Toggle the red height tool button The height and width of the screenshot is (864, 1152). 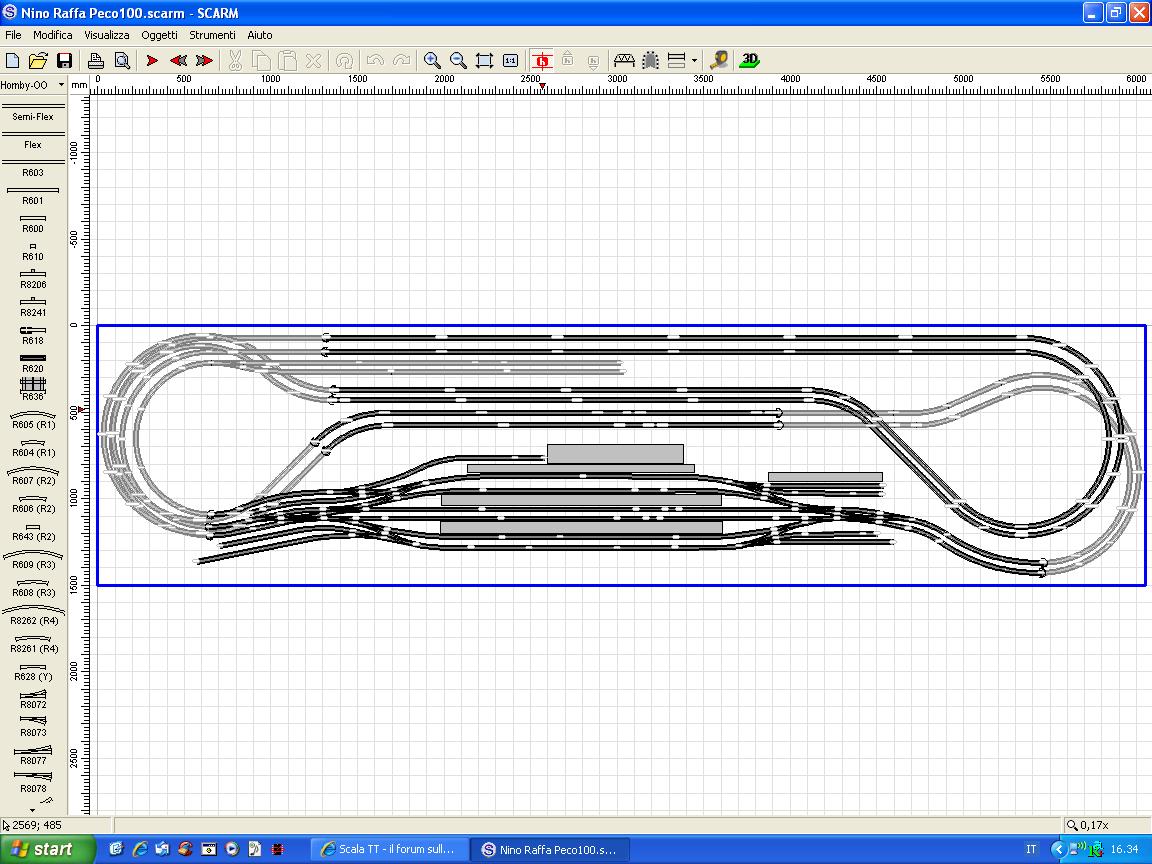click(x=542, y=60)
